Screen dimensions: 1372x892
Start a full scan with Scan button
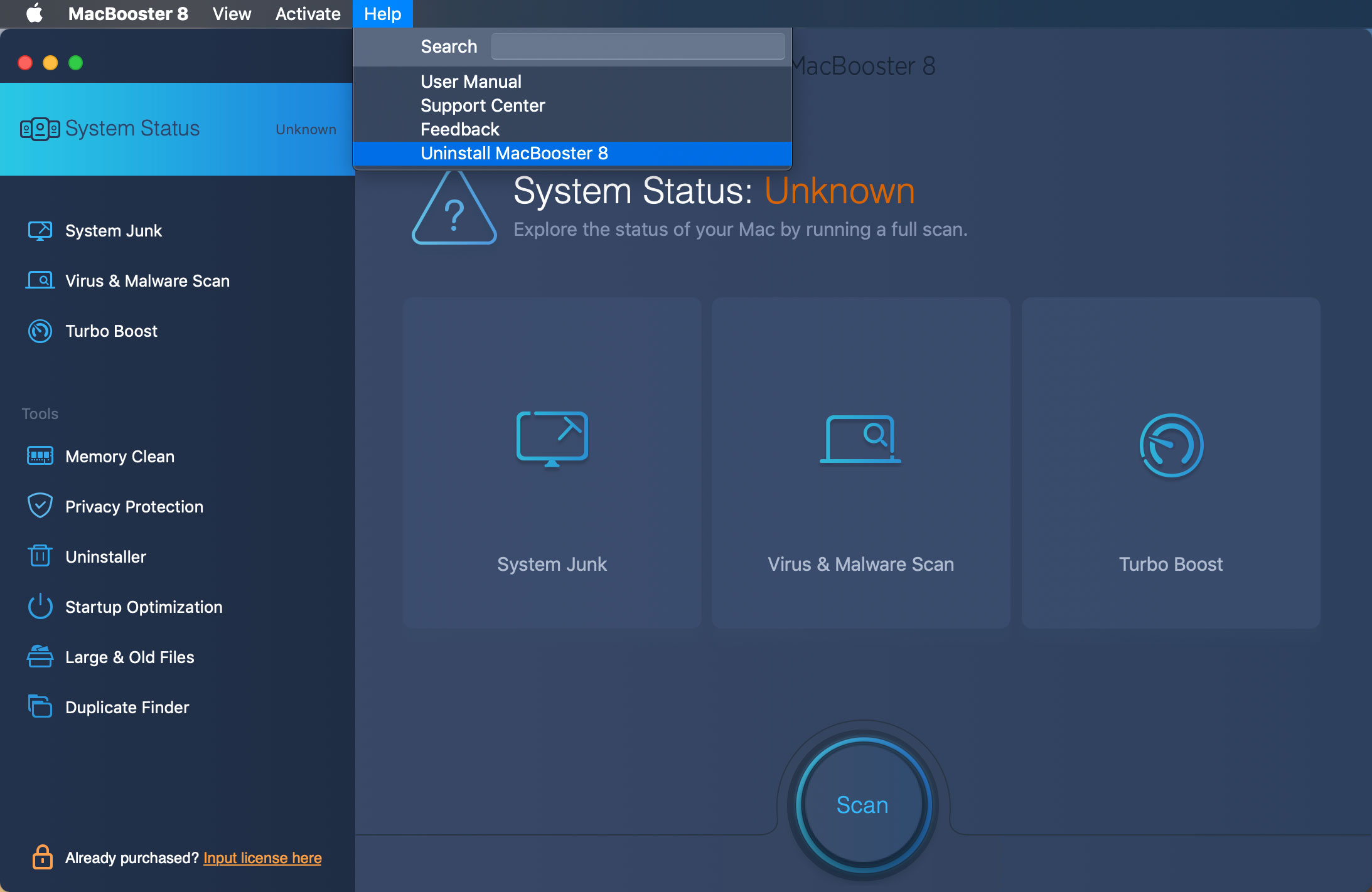point(863,805)
